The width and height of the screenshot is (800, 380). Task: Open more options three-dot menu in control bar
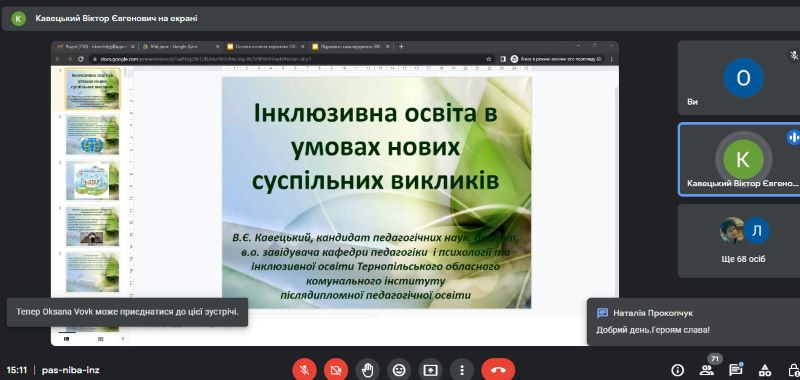(462, 370)
